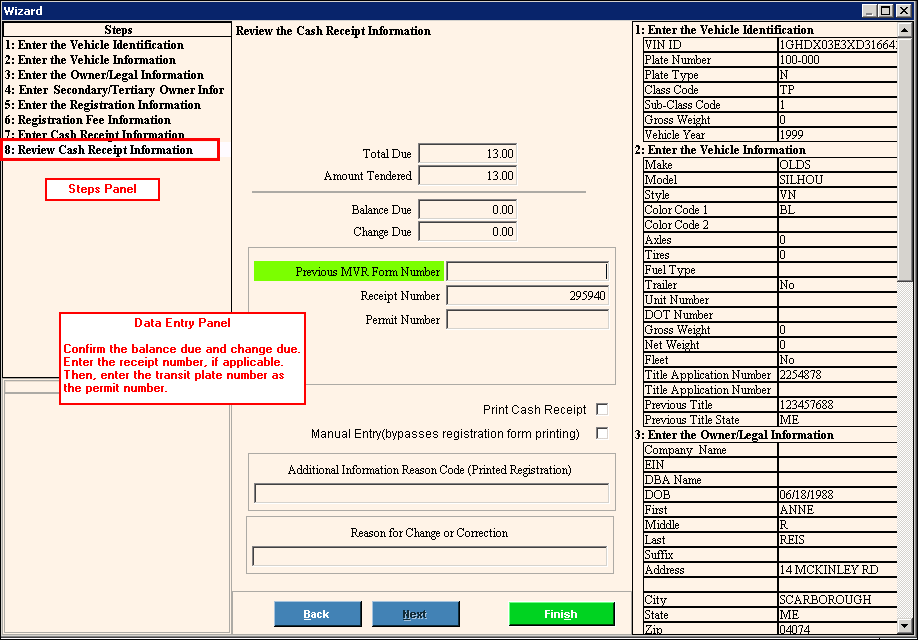Viewport: 918px width, 640px height.
Task: Click the Reason for Change or Correction field
Action: [x=429, y=556]
